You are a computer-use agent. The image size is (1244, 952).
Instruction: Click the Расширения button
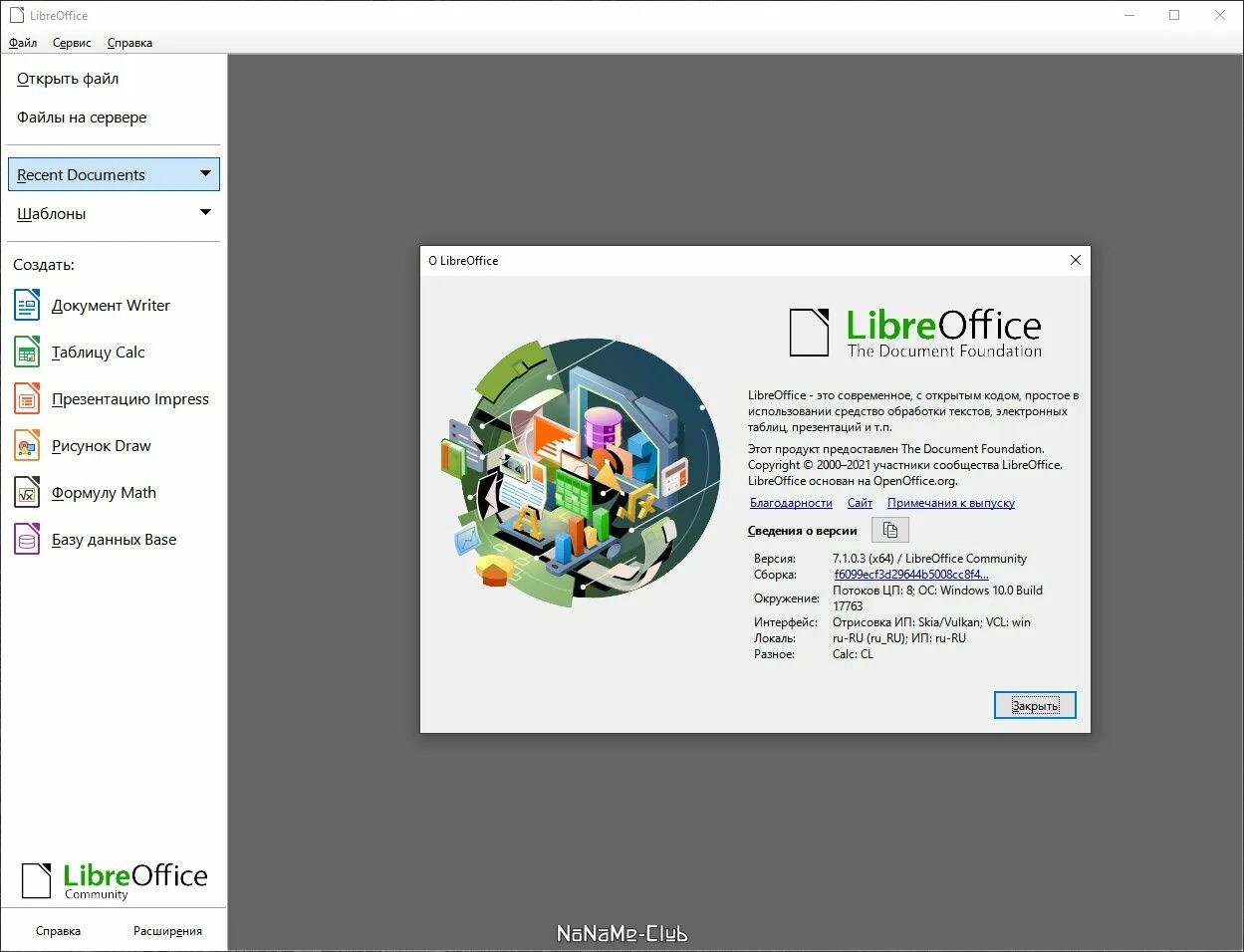(x=167, y=931)
